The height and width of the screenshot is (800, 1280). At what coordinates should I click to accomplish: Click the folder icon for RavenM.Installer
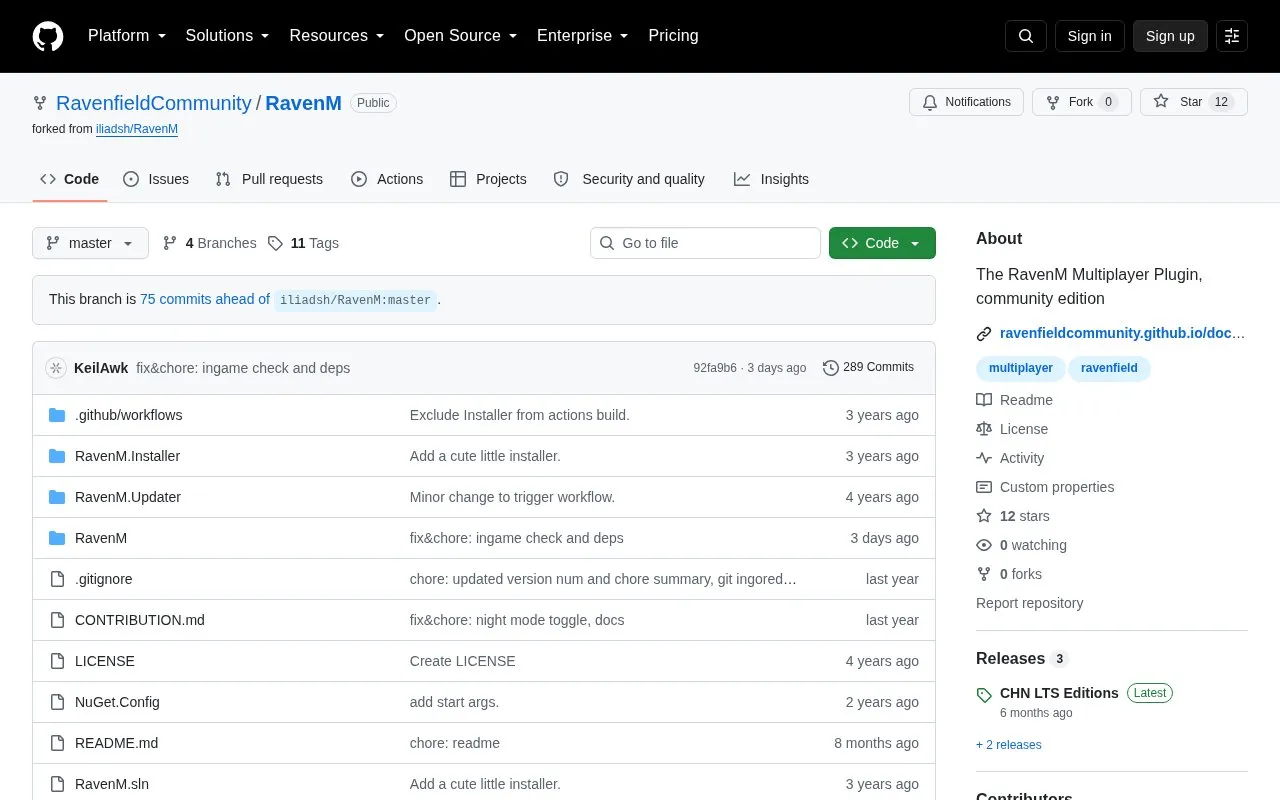(x=57, y=456)
